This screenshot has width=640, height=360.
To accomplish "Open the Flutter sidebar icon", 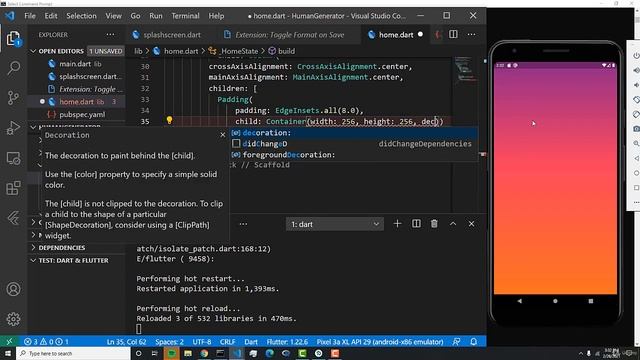I will click(13, 218).
